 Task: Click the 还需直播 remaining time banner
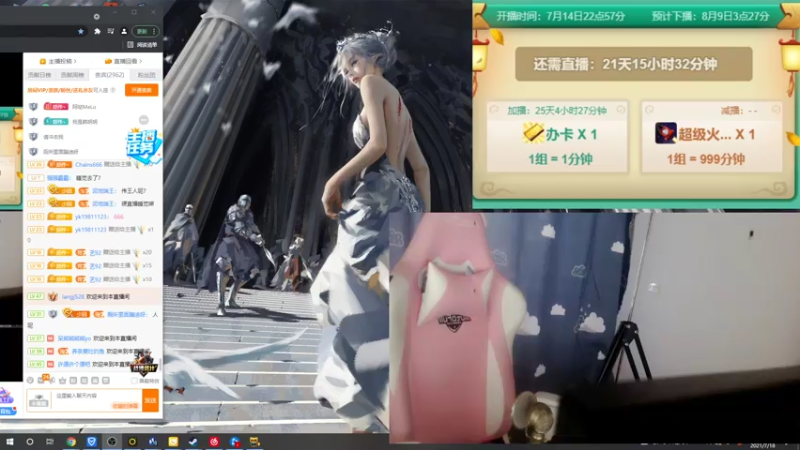pyautogui.click(x=634, y=64)
